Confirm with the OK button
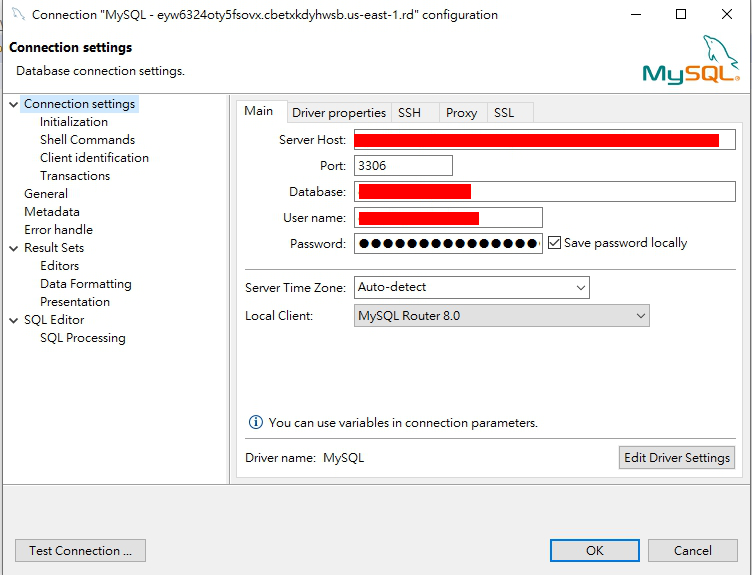 click(595, 551)
